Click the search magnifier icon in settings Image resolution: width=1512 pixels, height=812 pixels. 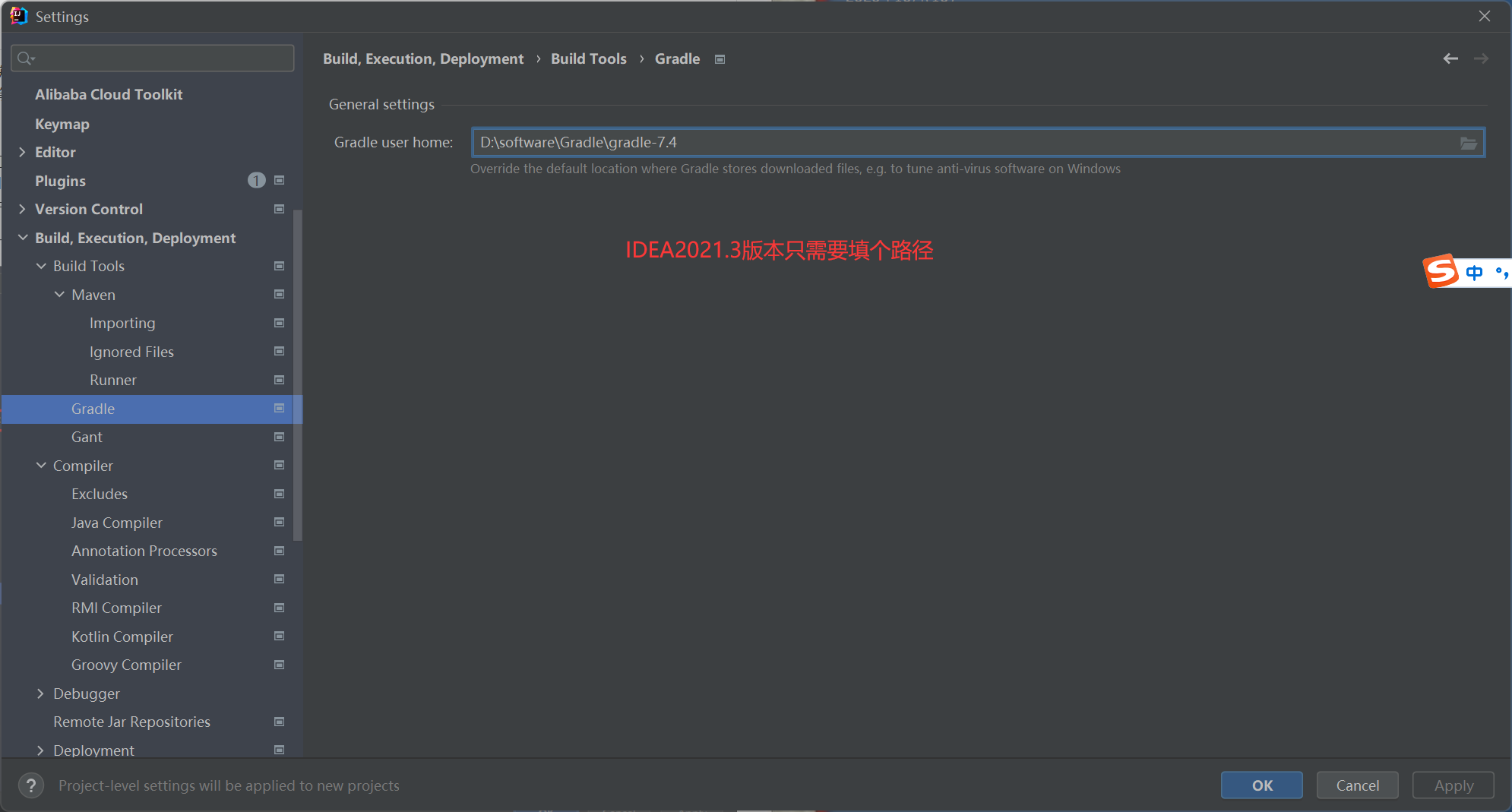26,58
